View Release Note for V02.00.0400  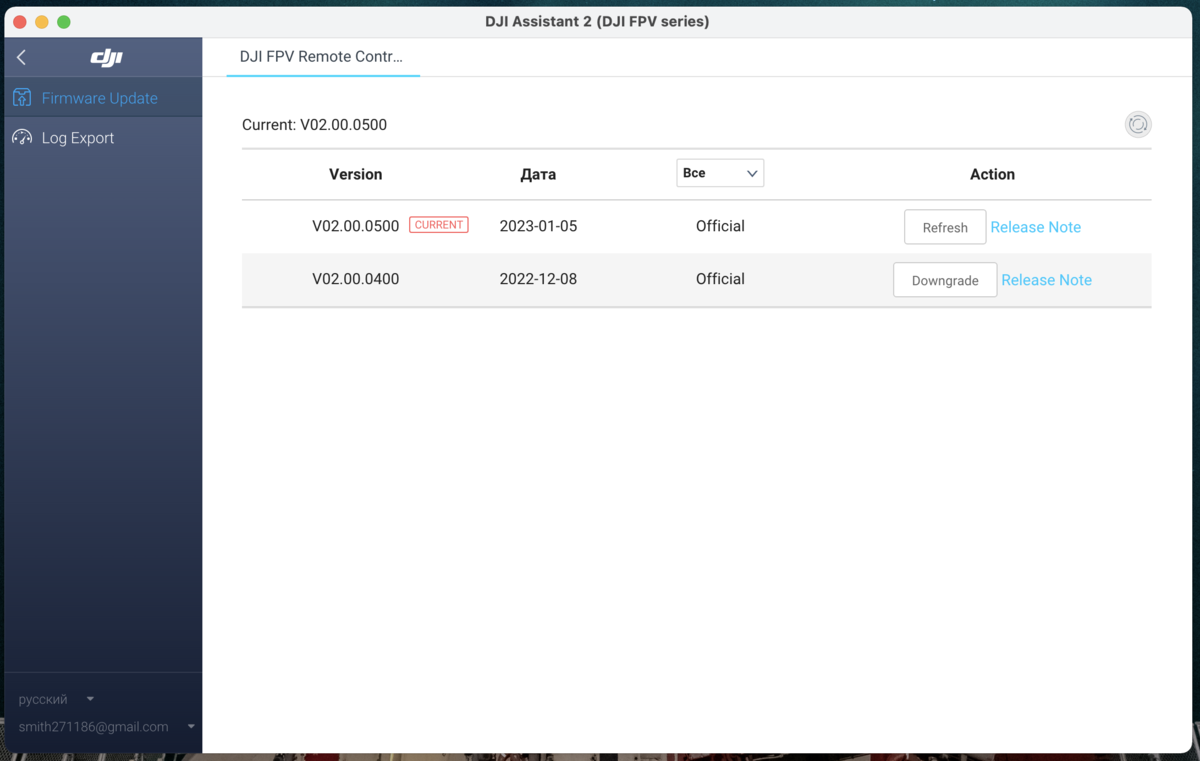(x=1046, y=280)
